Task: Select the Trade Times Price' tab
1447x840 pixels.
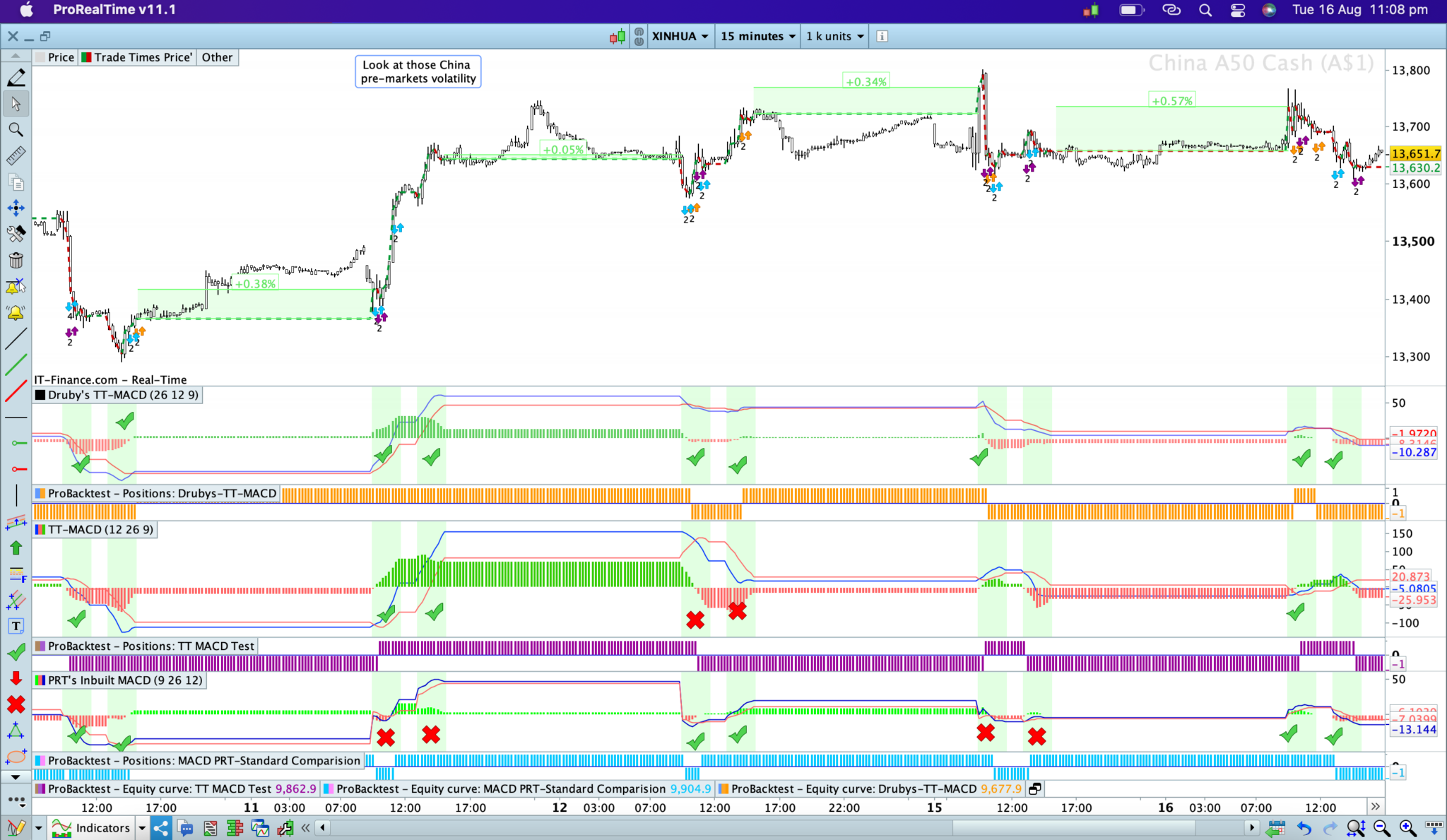Action: tap(137, 57)
